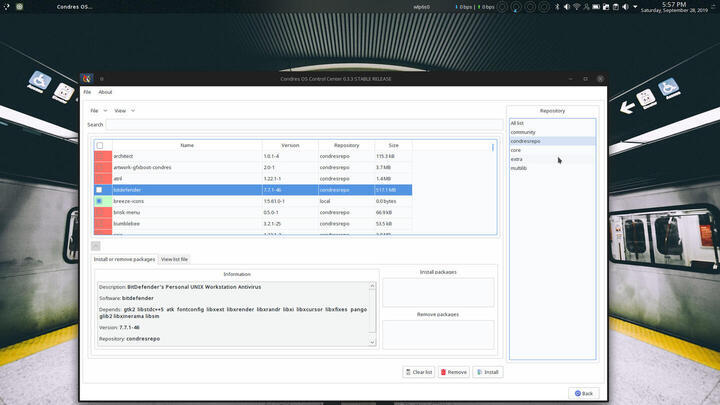
Task: Select the breeze-icons package name
Action: [x=129, y=201]
